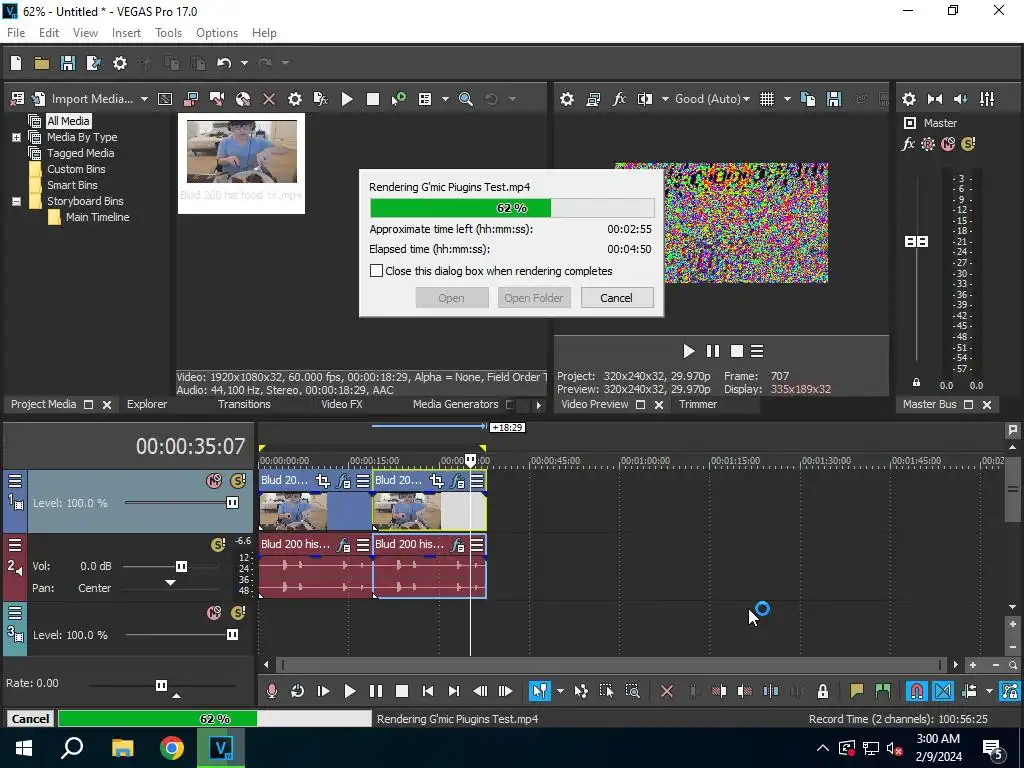The image size is (1024, 768).
Task: Adjust the playback Rate slider
Action: tap(161, 685)
